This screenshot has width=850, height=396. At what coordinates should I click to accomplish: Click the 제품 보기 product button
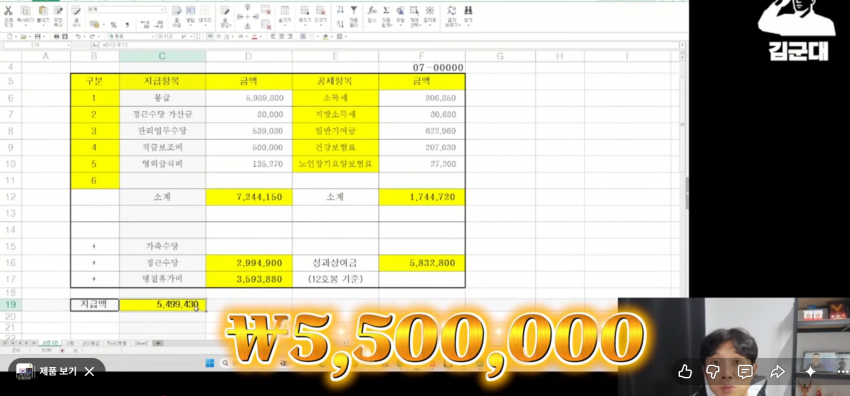pos(46,371)
